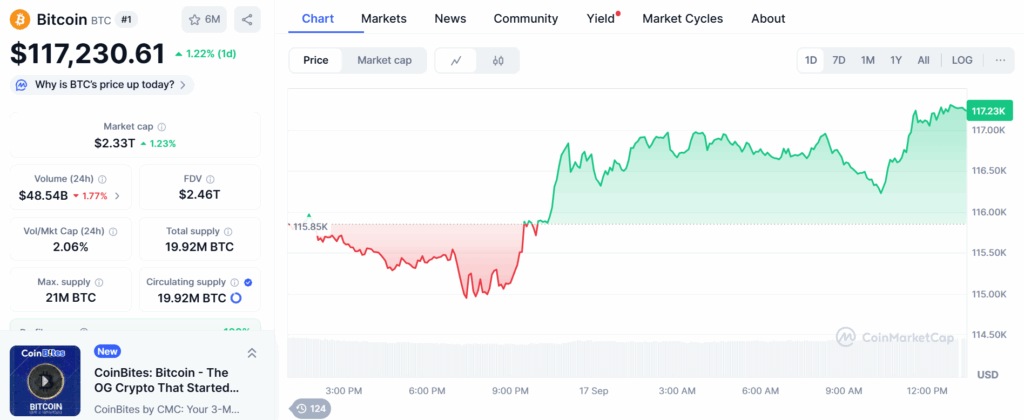Open the Markets tab
This screenshot has width=1024, height=420.
click(384, 18)
